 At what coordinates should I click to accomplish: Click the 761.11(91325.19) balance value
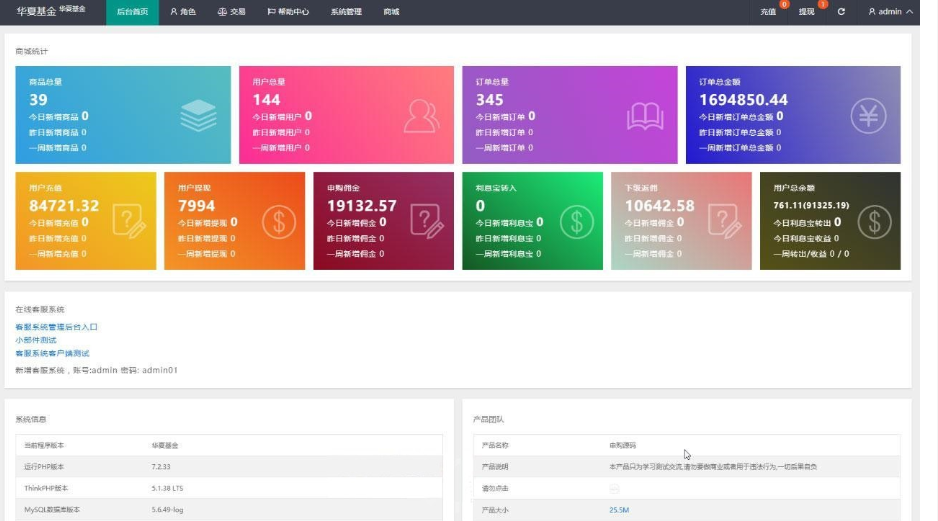point(811,205)
